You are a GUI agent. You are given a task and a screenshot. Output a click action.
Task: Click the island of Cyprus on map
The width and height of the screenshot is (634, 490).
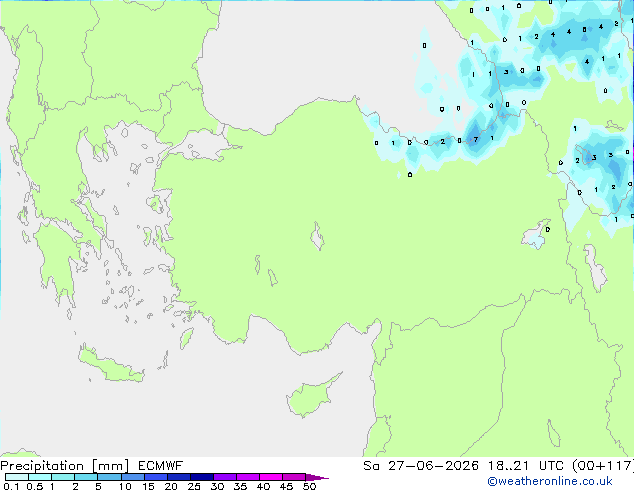click(x=311, y=397)
